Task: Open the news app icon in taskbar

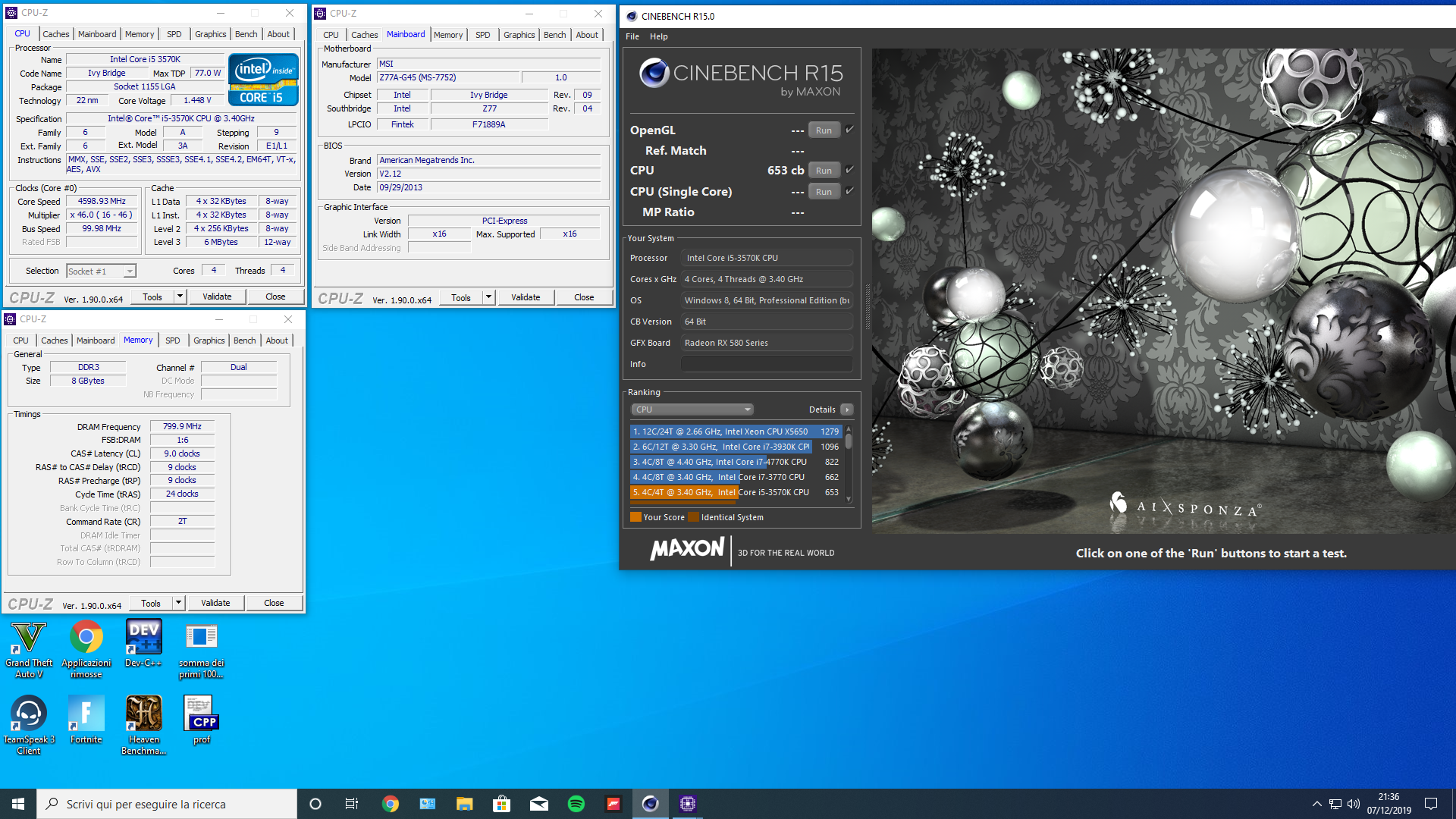Action: tap(427, 804)
